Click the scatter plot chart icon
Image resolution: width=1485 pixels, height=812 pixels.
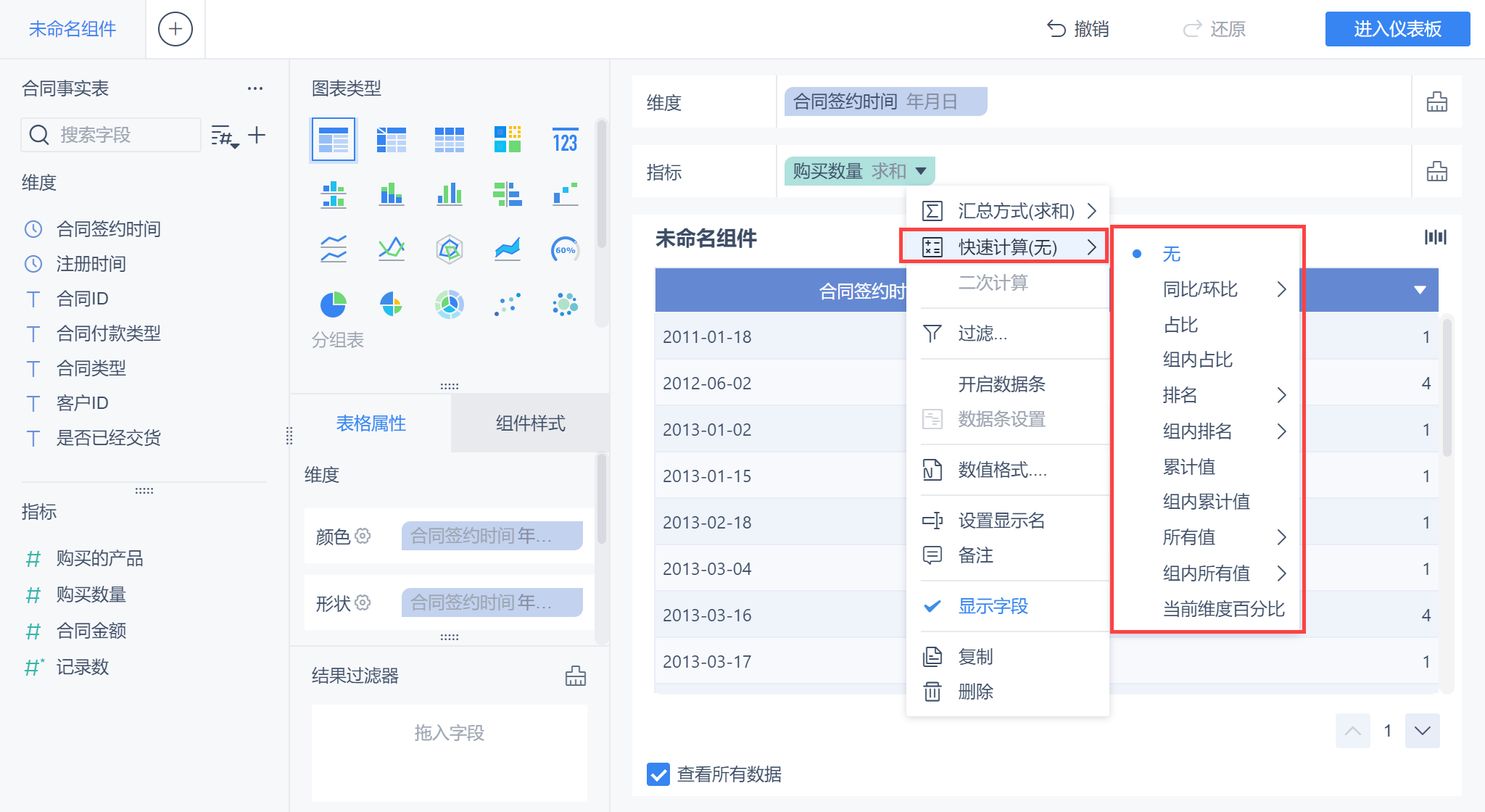(x=507, y=304)
